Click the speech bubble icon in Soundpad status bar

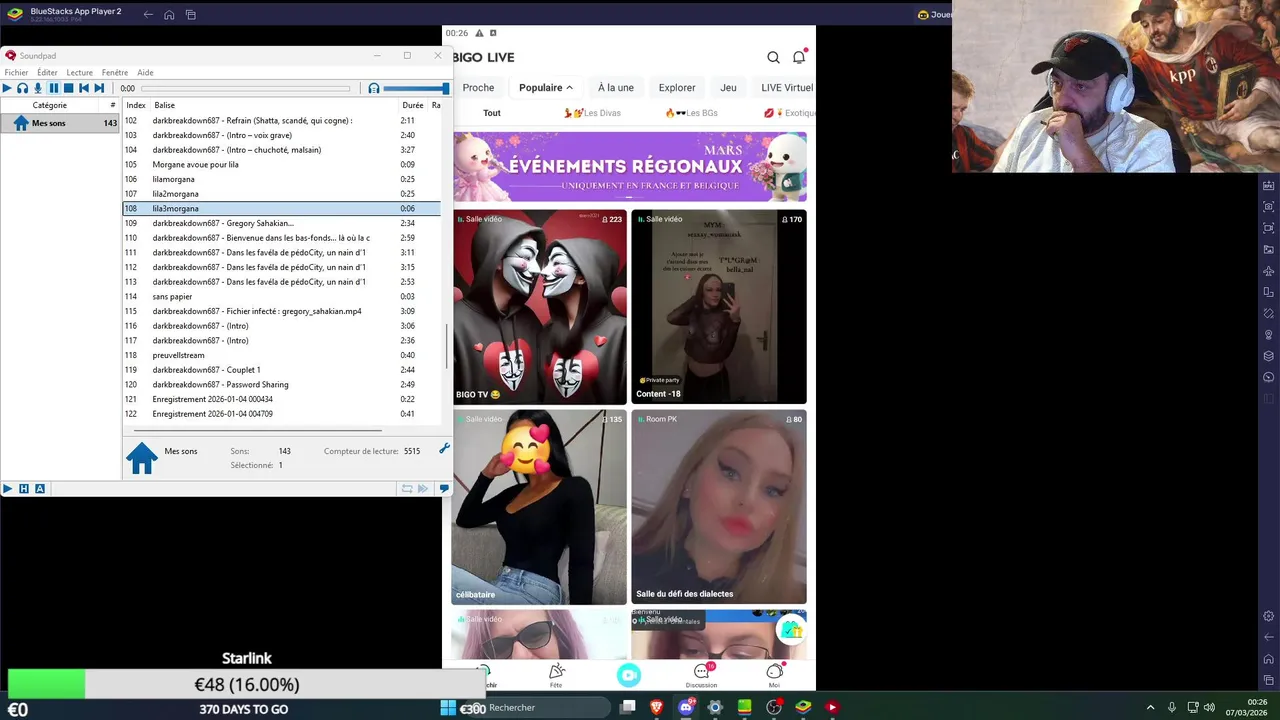(x=444, y=489)
